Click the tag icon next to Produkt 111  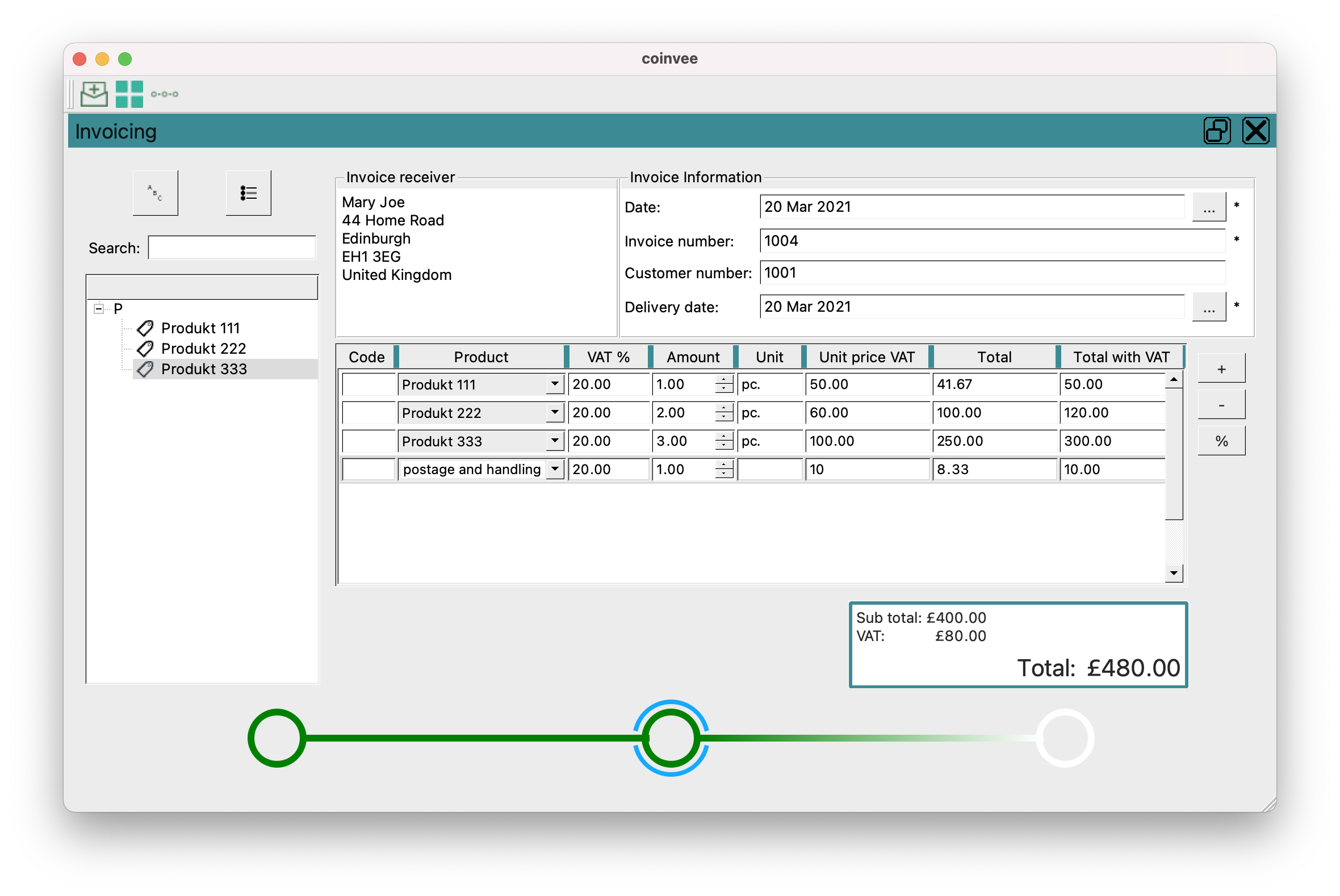point(145,328)
